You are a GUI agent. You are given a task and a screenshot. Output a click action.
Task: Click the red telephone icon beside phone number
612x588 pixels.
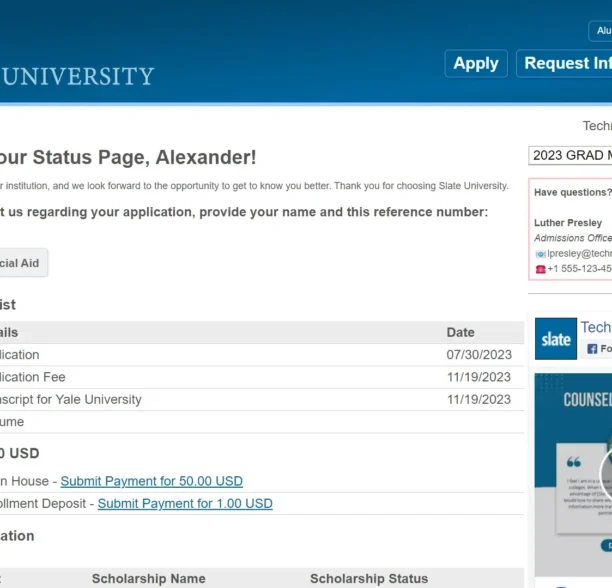coord(540,269)
